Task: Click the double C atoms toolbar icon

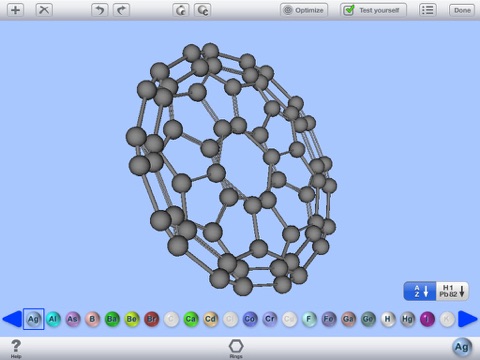Action: tap(203, 10)
